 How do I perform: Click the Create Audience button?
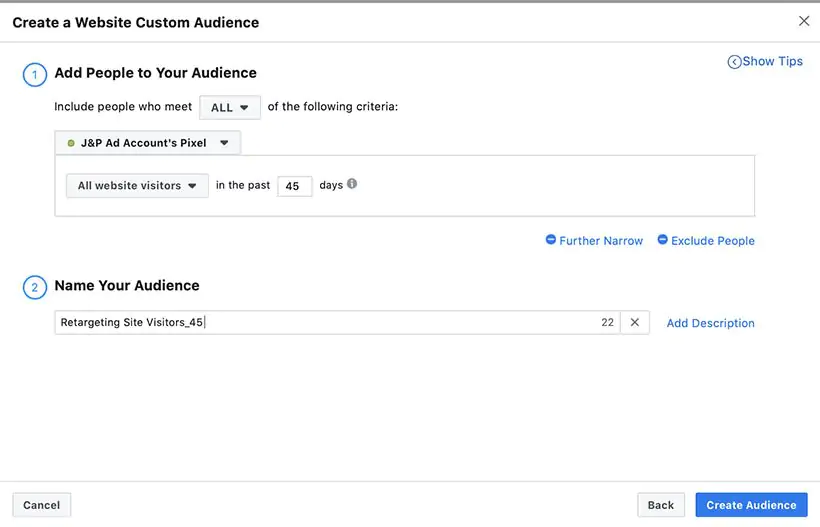pyautogui.click(x=751, y=505)
